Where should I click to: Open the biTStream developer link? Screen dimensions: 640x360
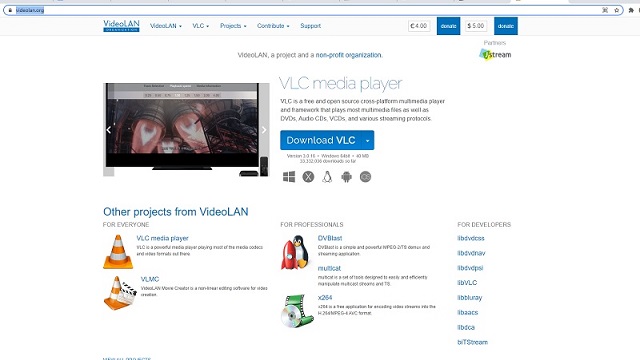(x=473, y=342)
